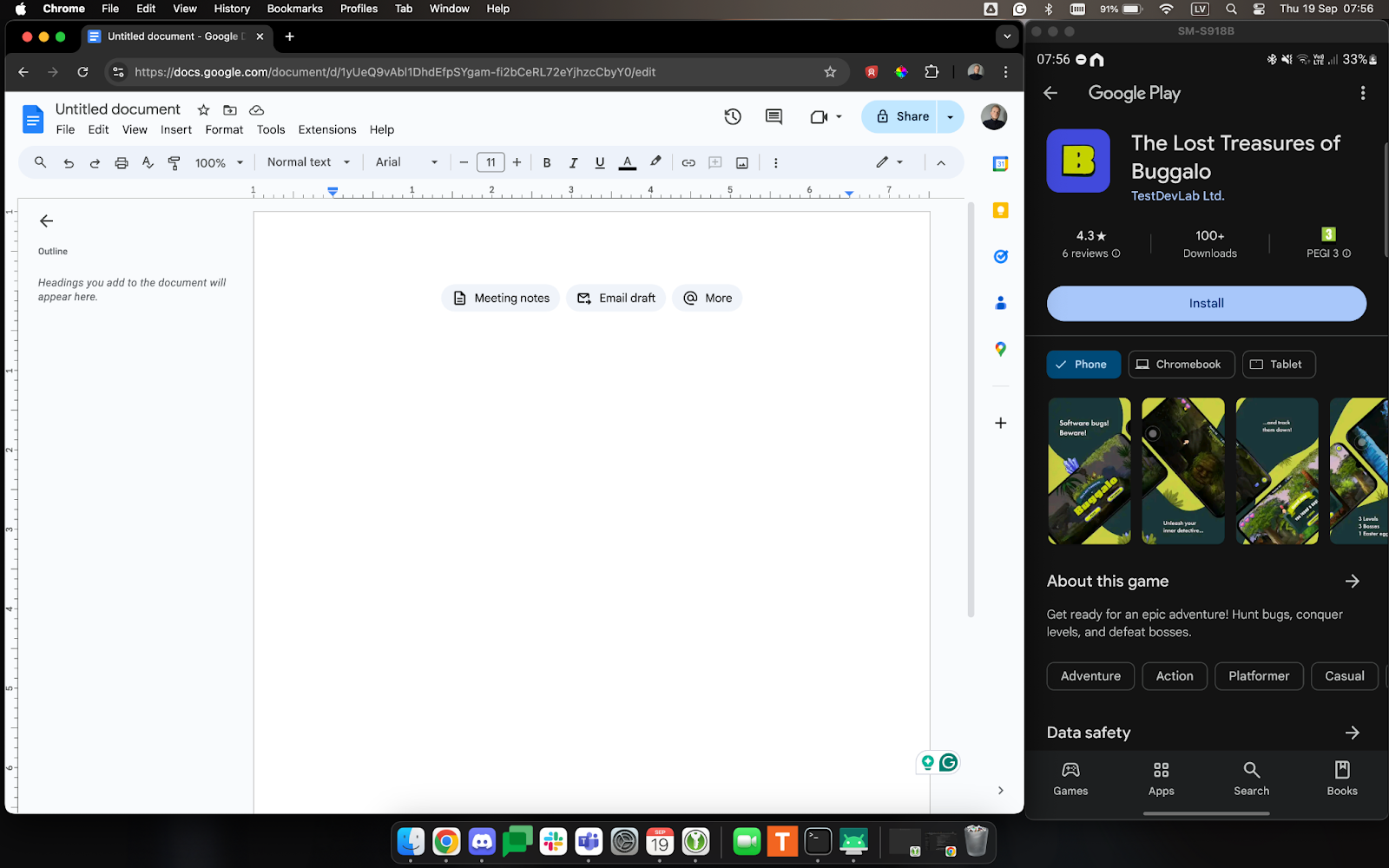Hide the menus with collapse arrow

(x=941, y=162)
